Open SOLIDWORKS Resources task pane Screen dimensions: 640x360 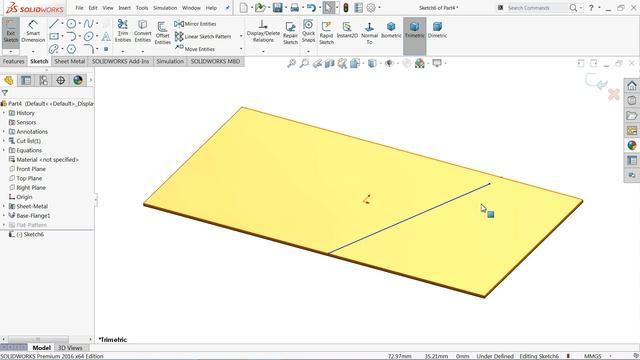(x=631, y=86)
